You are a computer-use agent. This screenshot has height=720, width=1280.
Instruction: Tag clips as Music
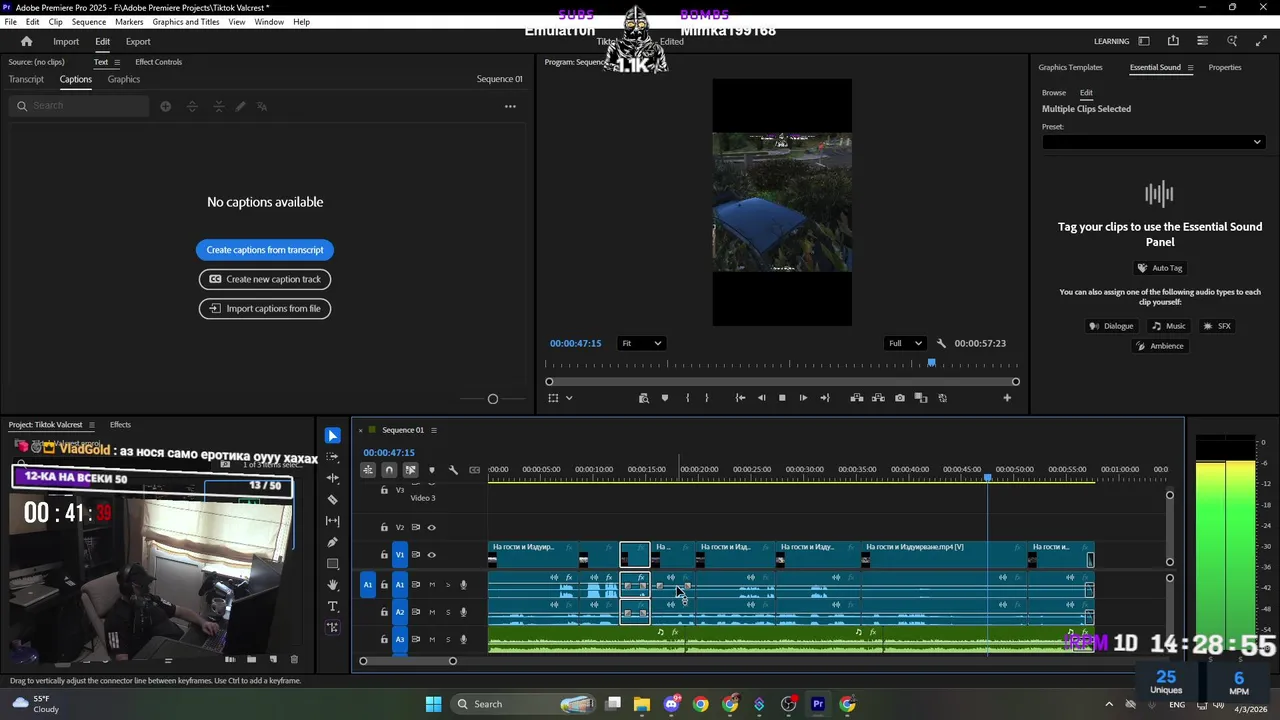[x=1169, y=326]
